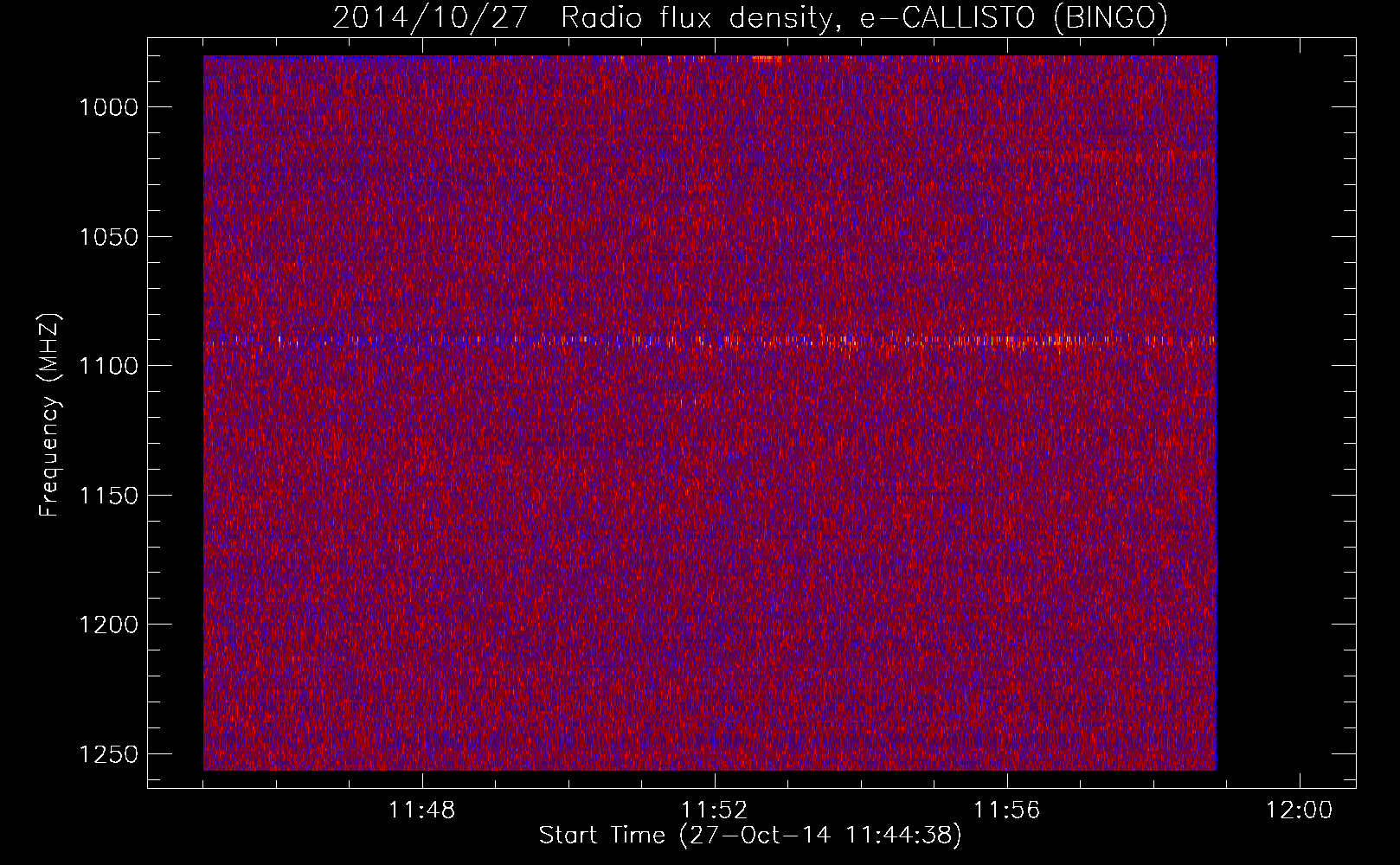
Task: Click the 12:00 time tick label
Action: [1300, 811]
